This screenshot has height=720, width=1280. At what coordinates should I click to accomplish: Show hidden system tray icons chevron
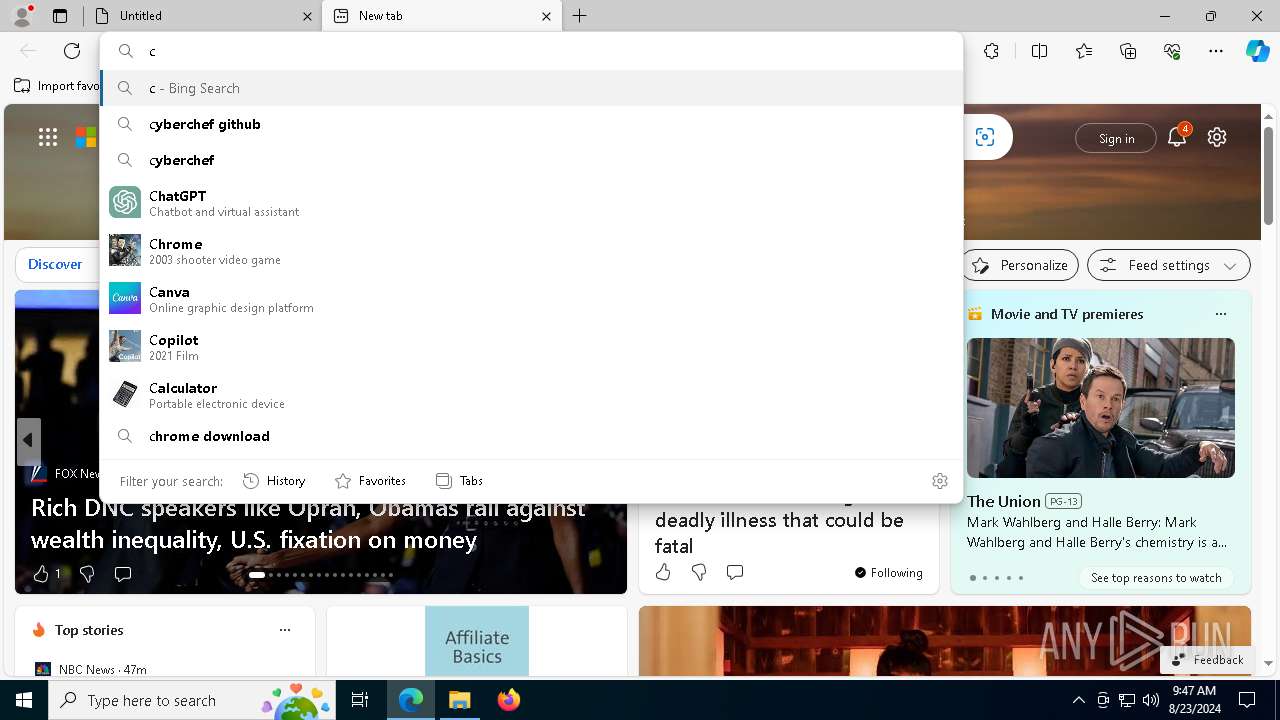tap(1078, 700)
